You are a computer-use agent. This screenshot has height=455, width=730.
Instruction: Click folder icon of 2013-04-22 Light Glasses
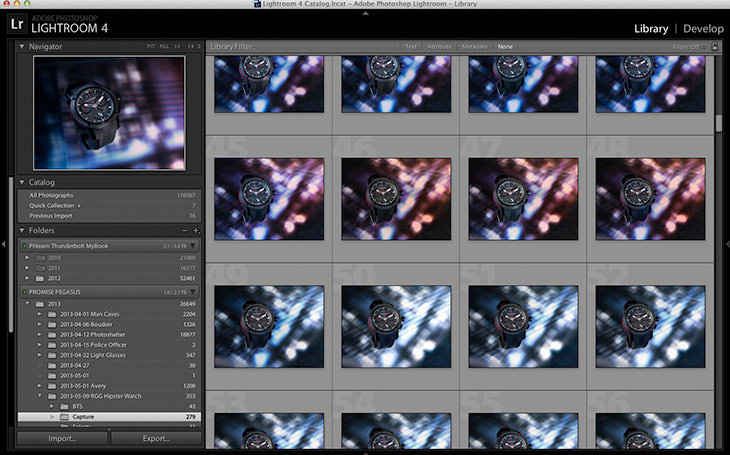(52, 355)
